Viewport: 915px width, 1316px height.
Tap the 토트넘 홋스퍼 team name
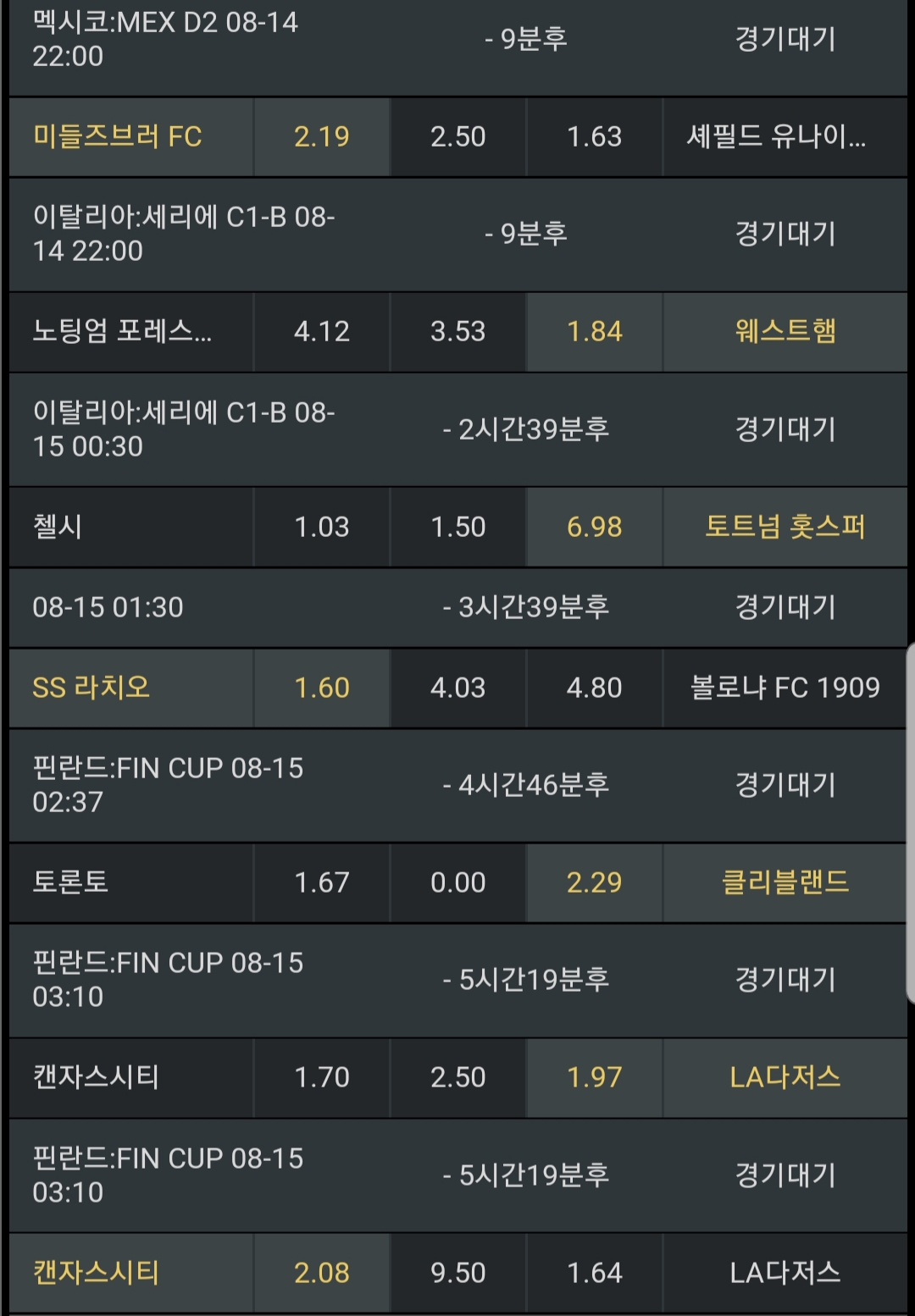(x=785, y=527)
